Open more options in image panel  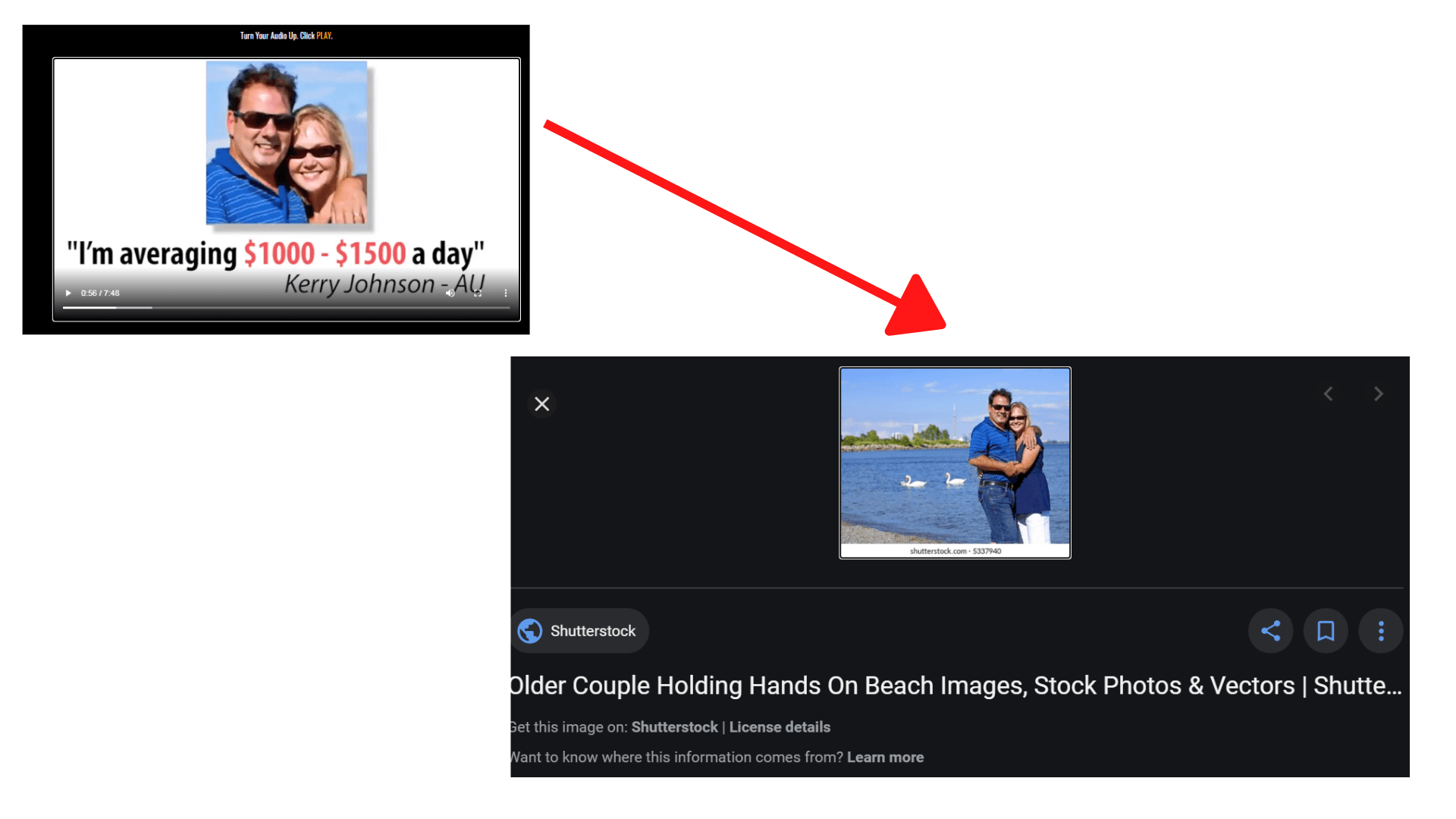tap(1381, 631)
